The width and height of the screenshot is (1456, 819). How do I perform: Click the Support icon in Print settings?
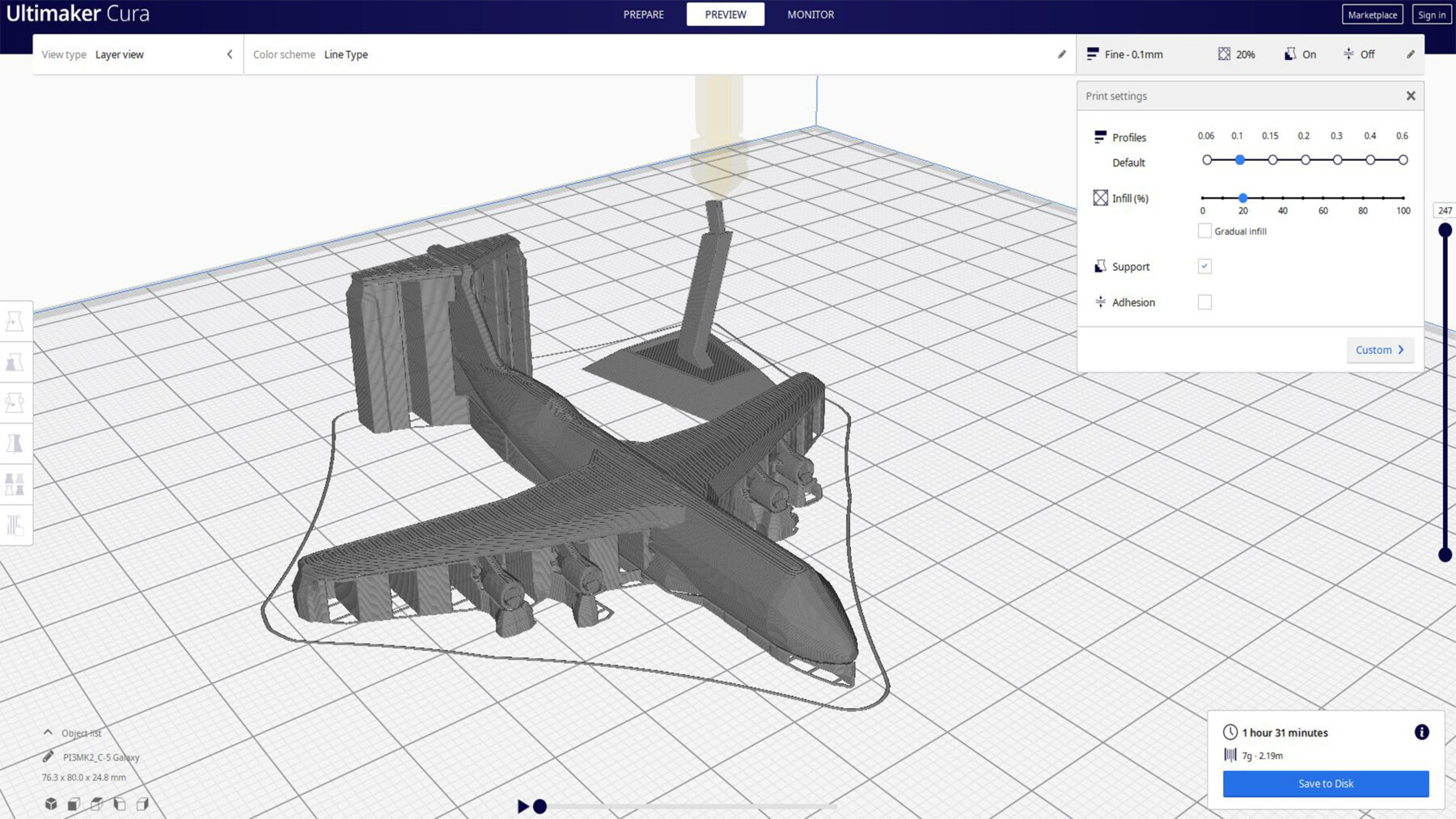[x=1100, y=266]
